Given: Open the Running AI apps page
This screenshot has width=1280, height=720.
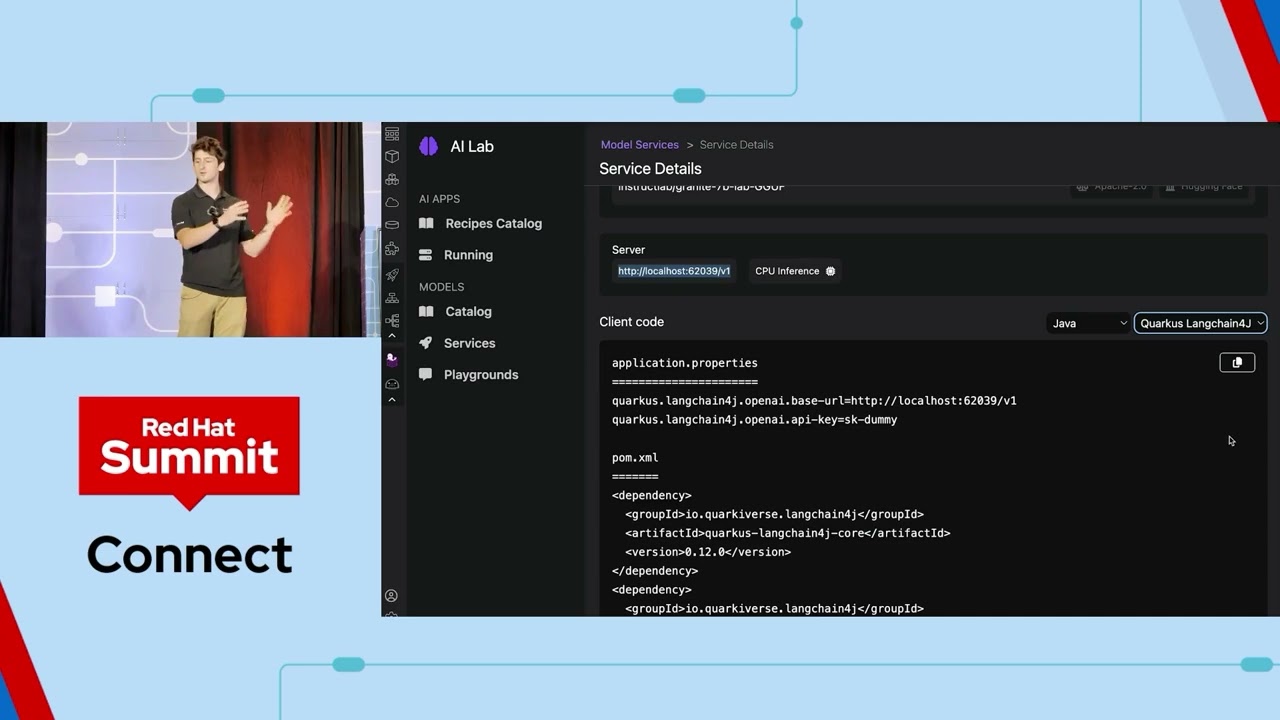Looking at the screenshot, I should click(x=469, y=255).
